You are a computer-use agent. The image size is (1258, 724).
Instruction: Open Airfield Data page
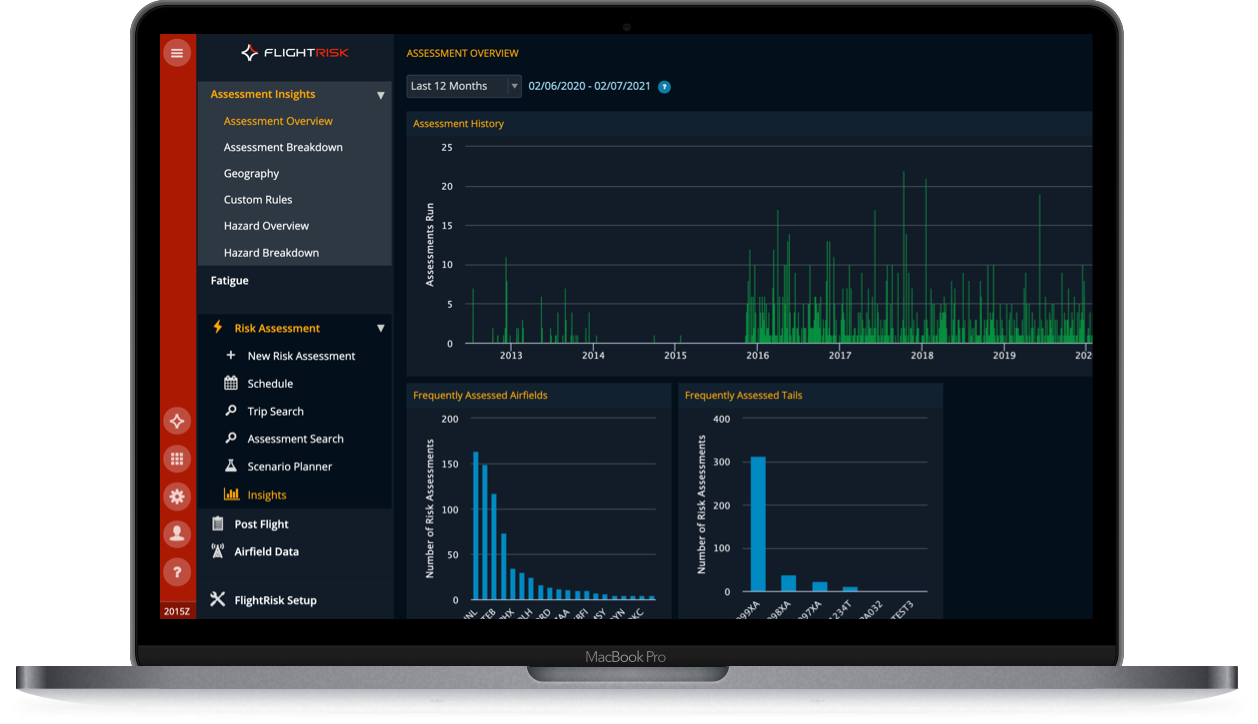tap(266, 552)
